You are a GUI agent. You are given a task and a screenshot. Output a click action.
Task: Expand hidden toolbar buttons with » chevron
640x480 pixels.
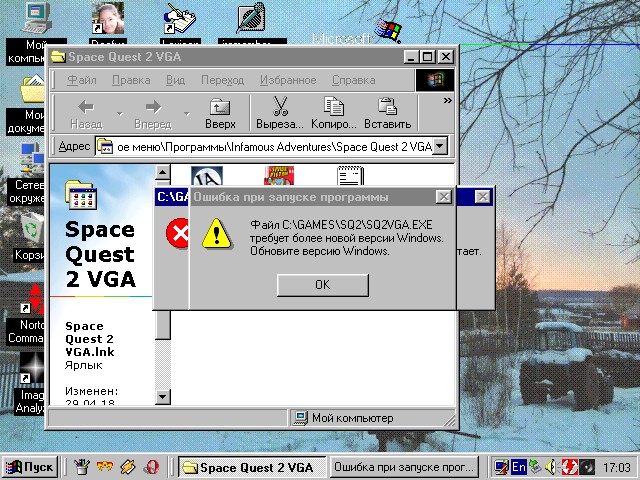pos(447,100)
